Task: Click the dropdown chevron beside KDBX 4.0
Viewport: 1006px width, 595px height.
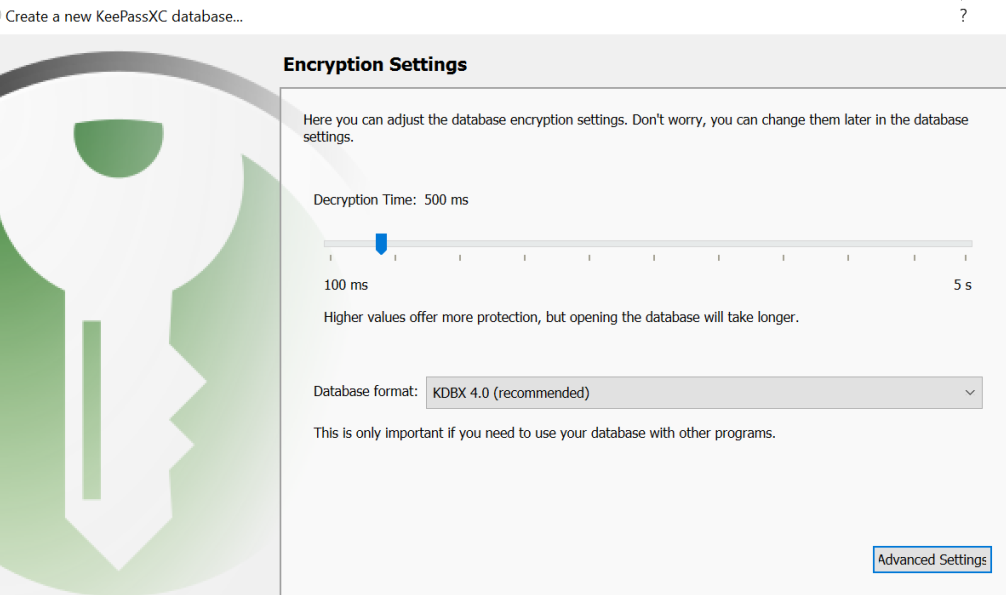Action: click(x=969, y=393)
